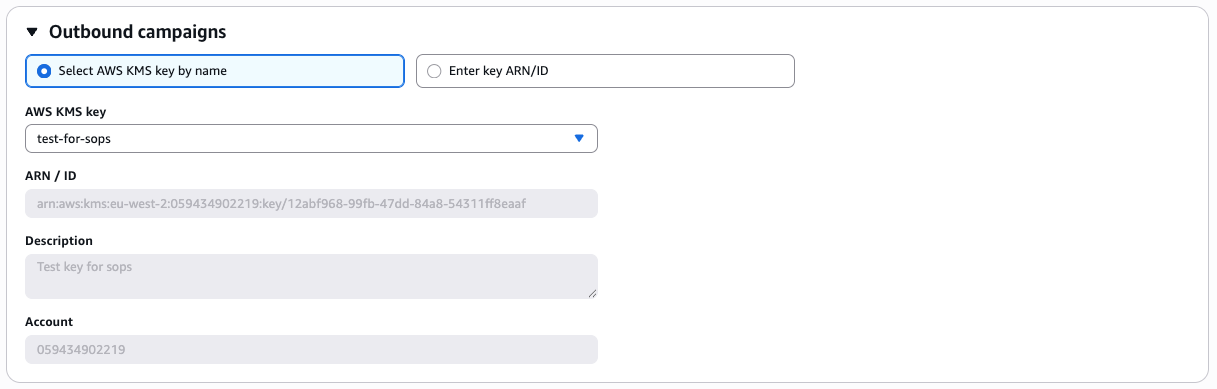Click the ARN / ID field label
Image resolution: width=1217 pixels, height=389 pixels.
pyautogui.click(x=51, y=176)
